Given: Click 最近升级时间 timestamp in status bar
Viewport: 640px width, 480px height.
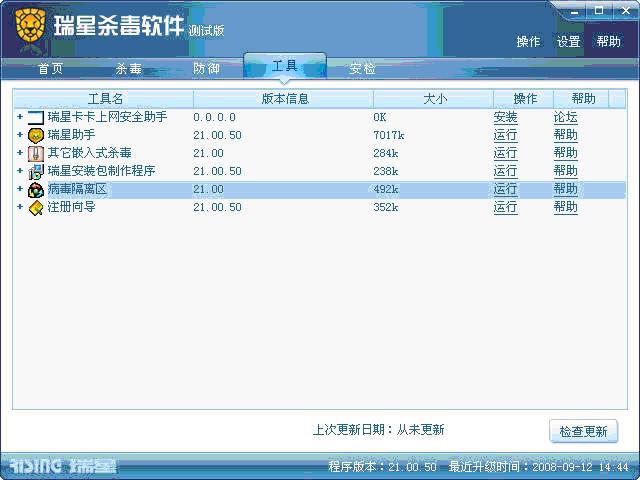Looking at the screenshot, I should [538, 467].
